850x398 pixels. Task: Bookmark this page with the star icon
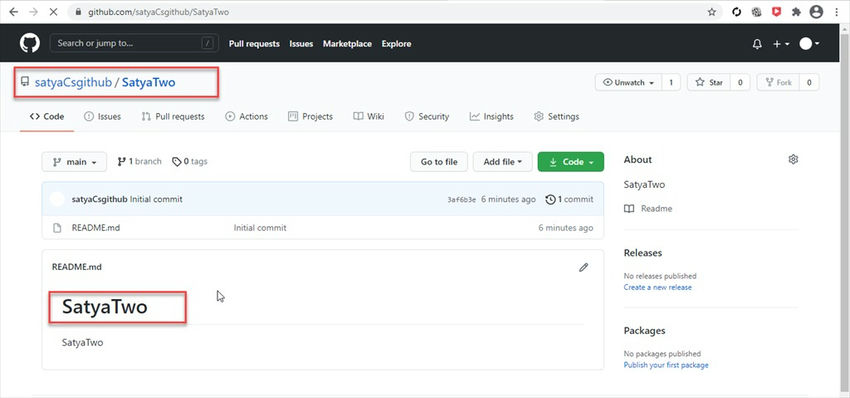[x=712, y=12]
